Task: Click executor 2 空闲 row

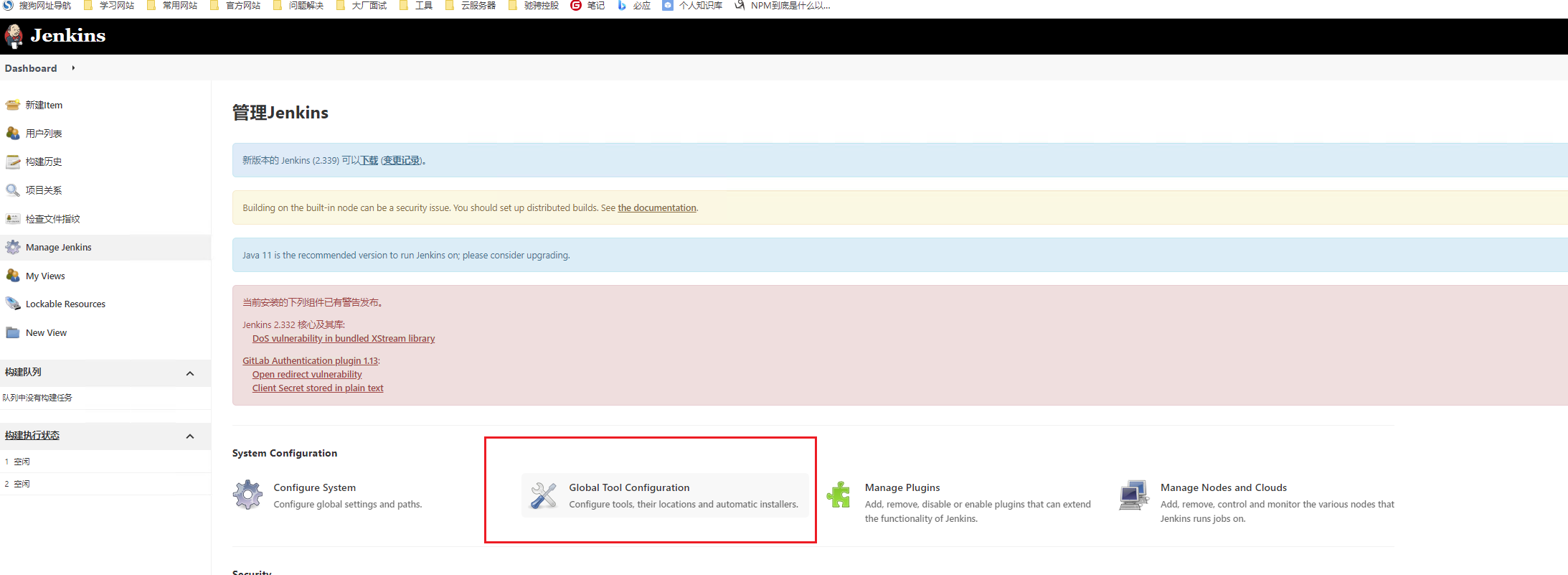Action: point(105,484)
